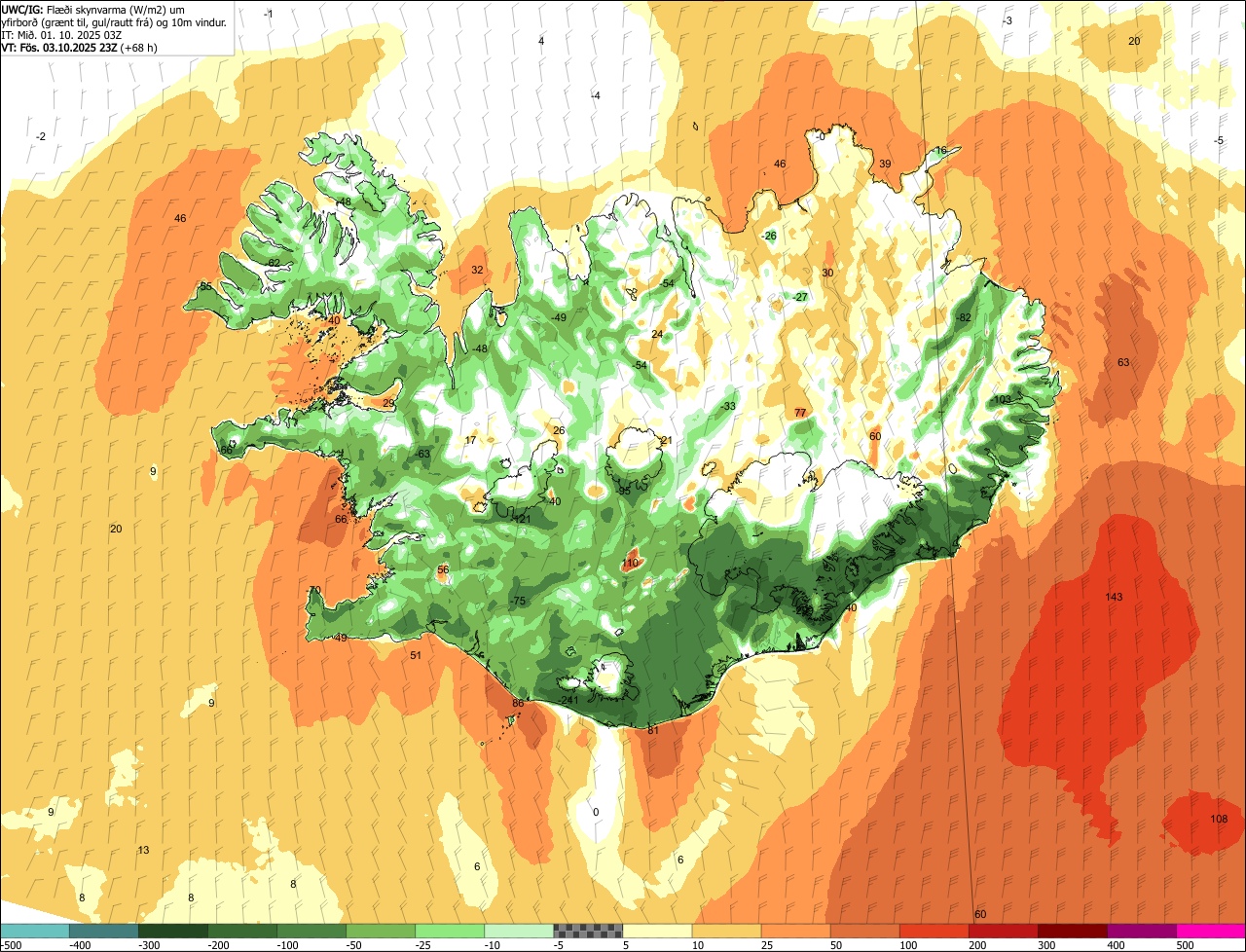Click the map value '-27' in northeast Iceland
This screenshot has width=1246, height=952.
coord(800,297)
